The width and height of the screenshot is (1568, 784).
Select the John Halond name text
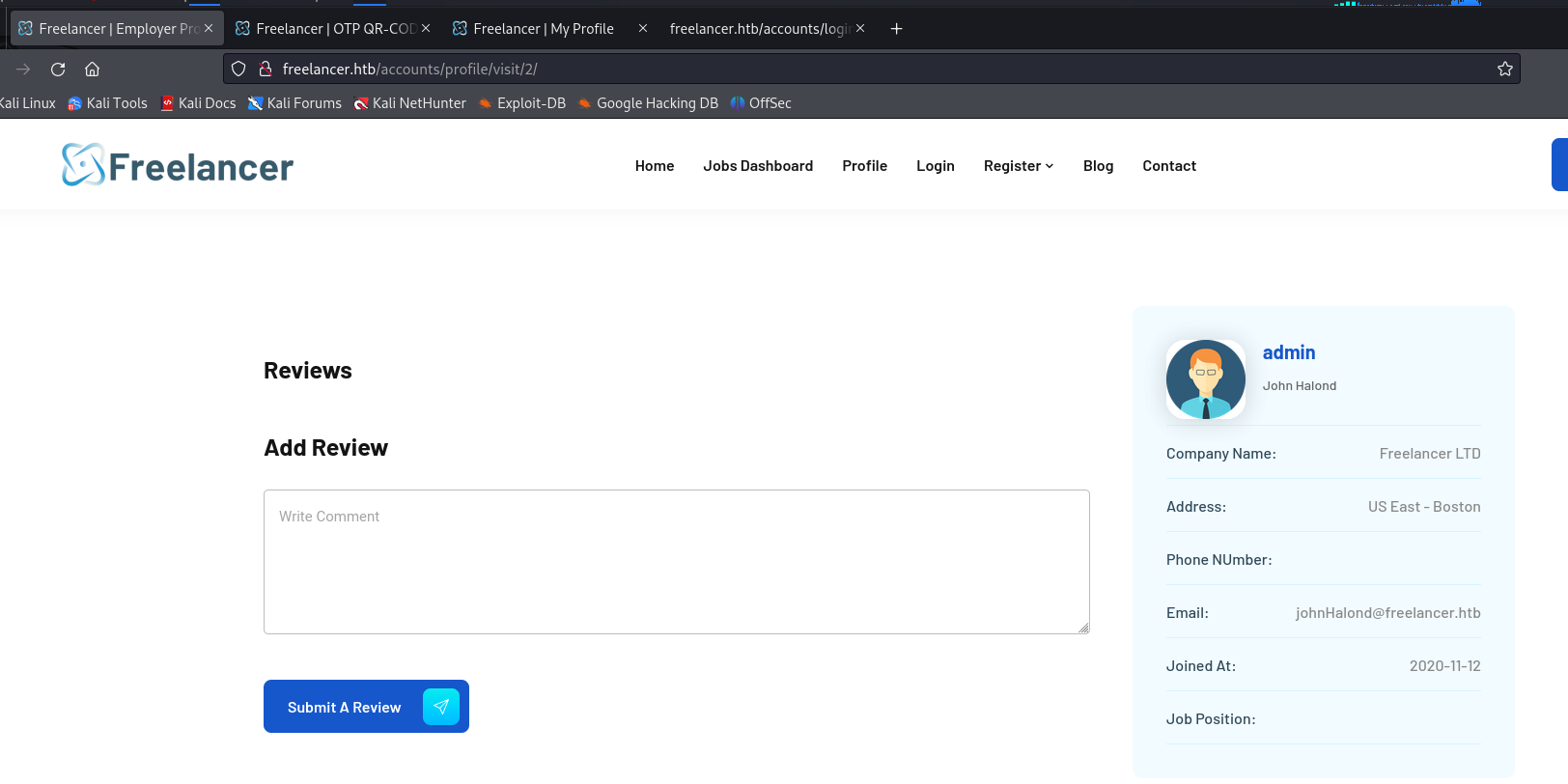point(1300,386)
